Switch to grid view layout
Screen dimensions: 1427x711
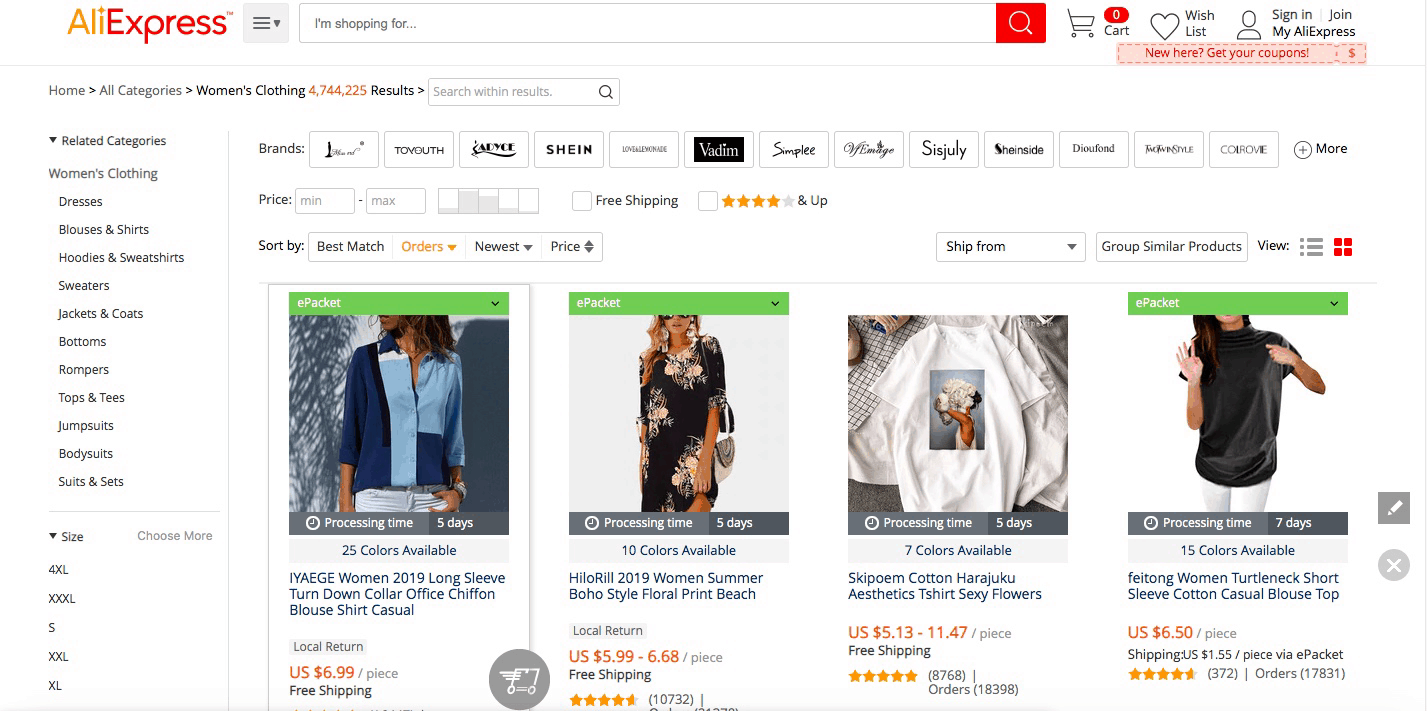(x=1342, y=246)
